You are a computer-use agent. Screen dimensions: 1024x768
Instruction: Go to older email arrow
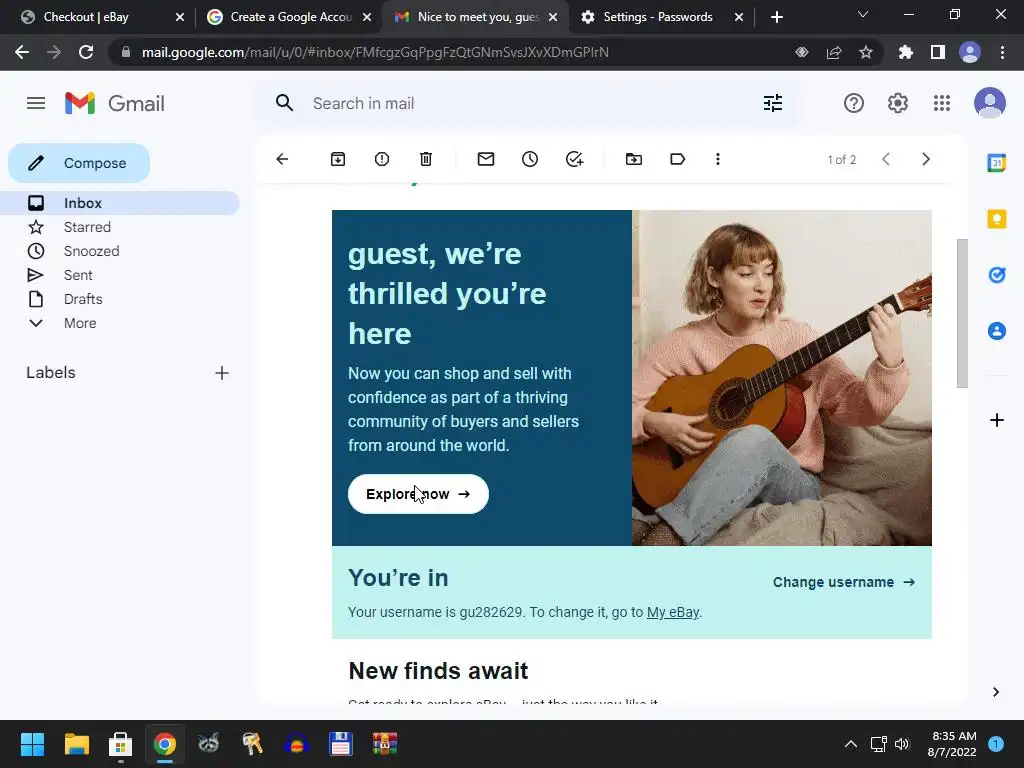(x=925, y=159)
